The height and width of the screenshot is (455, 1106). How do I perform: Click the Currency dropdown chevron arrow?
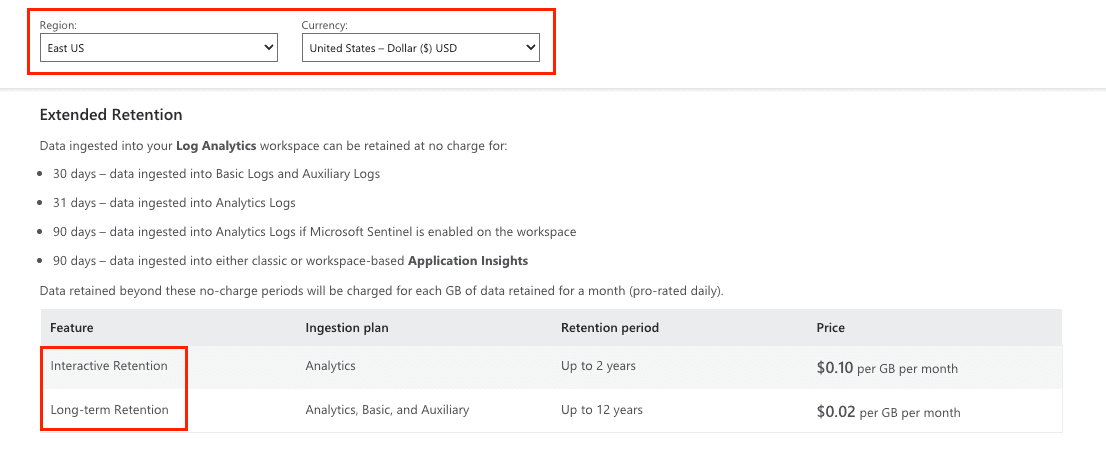pos(530,47)
